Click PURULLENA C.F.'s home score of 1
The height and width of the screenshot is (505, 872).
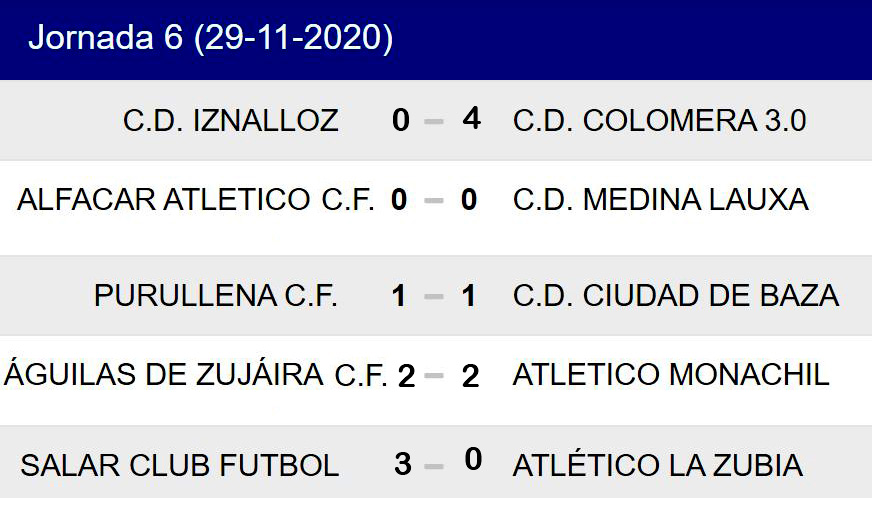399,296
